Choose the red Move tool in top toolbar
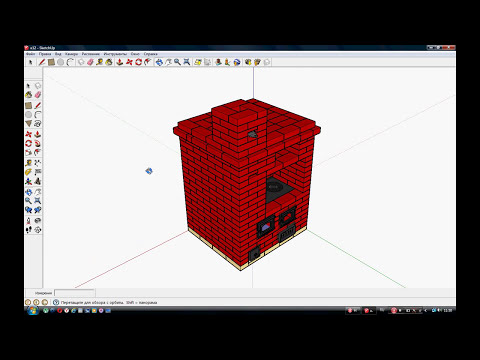The image size is (480, 360). (129, 62)
